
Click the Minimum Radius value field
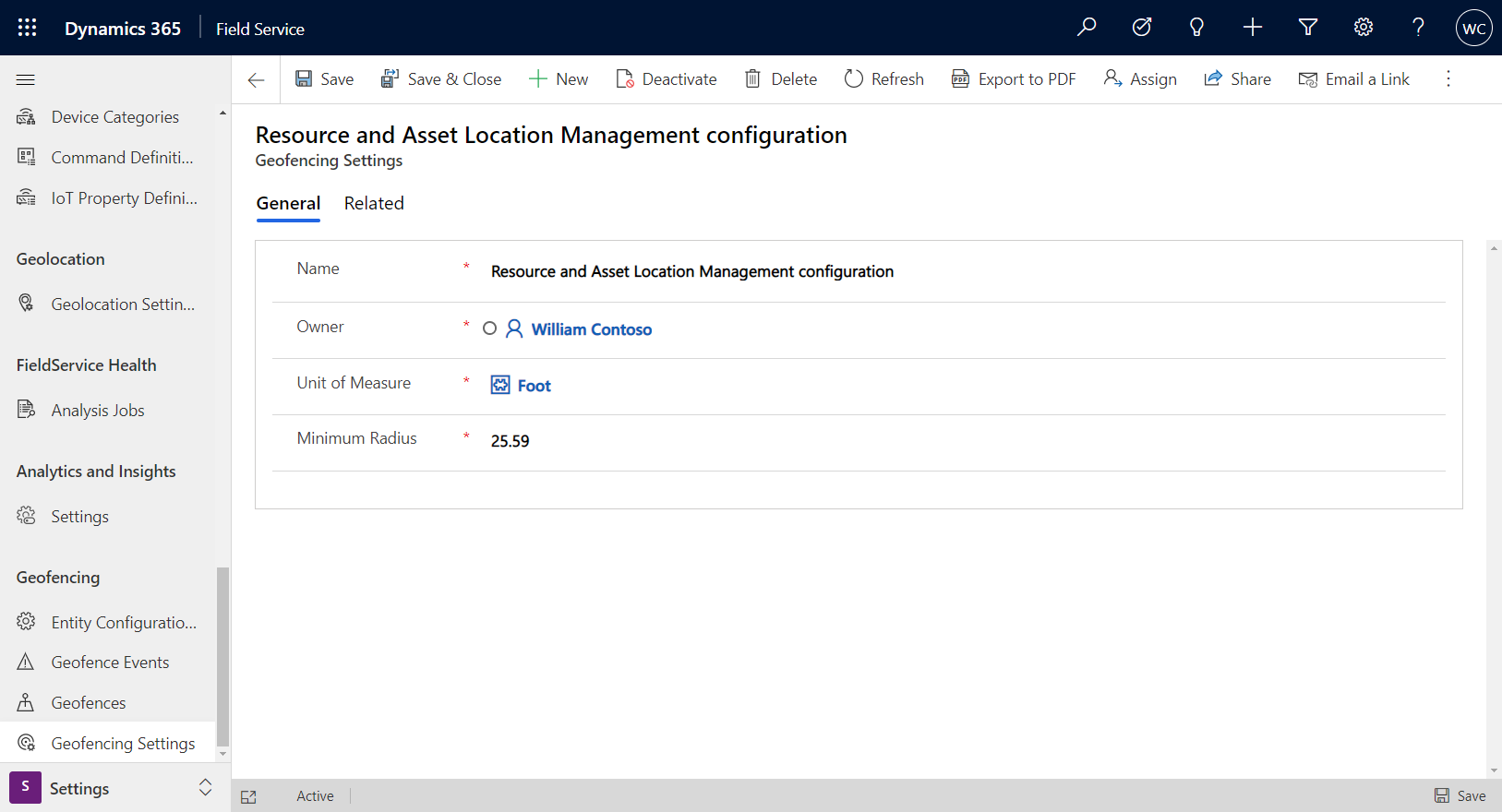pos(967,441)
